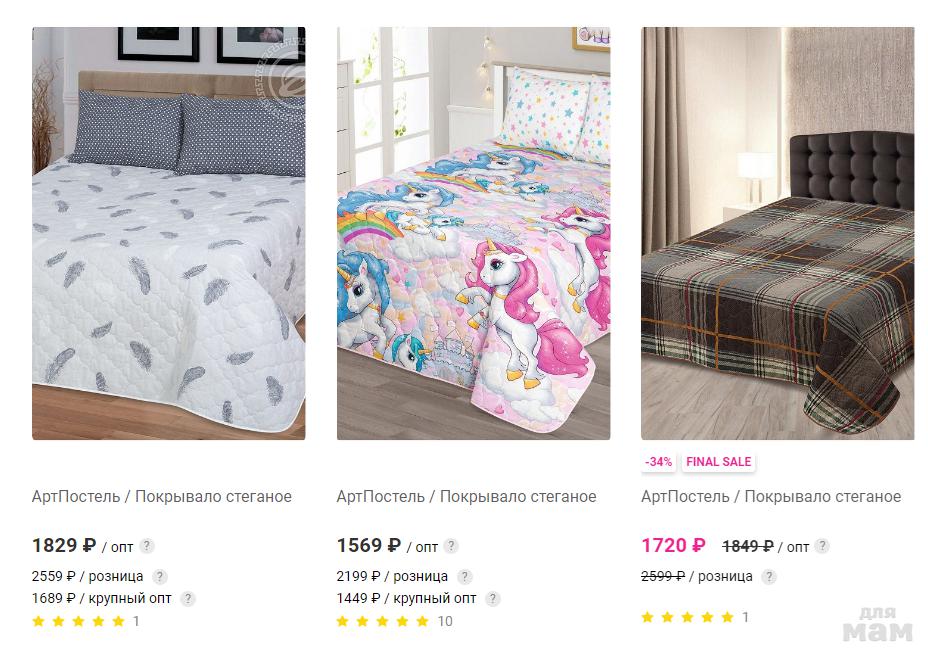The image size is (928, 656).
Task: Click help icon beside 1849 ₽ опт price
Action: pos(822,546)
